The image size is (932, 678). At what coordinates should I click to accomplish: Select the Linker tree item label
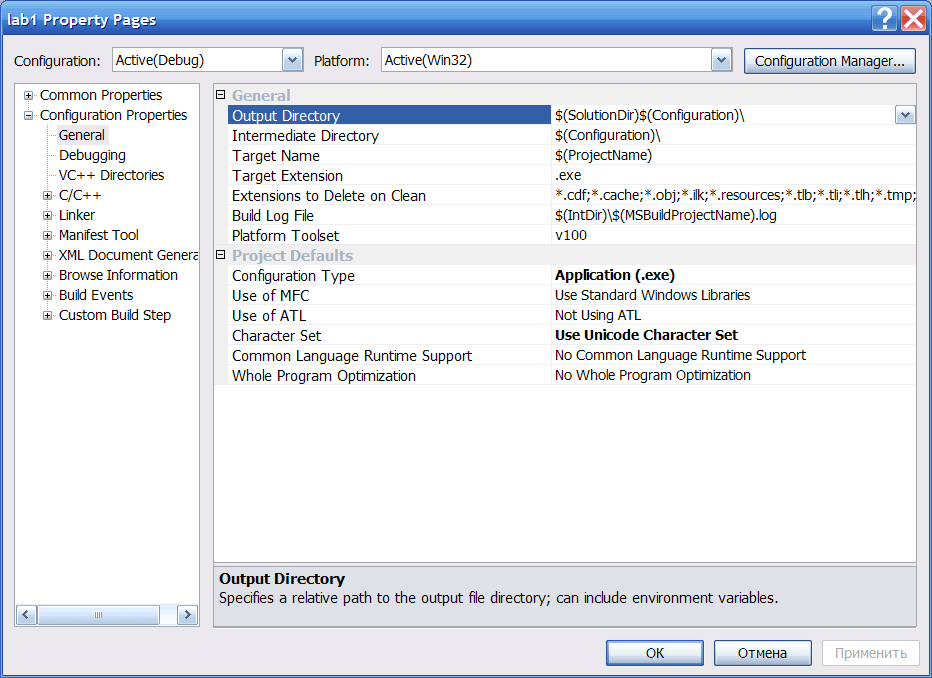point(77,215)
